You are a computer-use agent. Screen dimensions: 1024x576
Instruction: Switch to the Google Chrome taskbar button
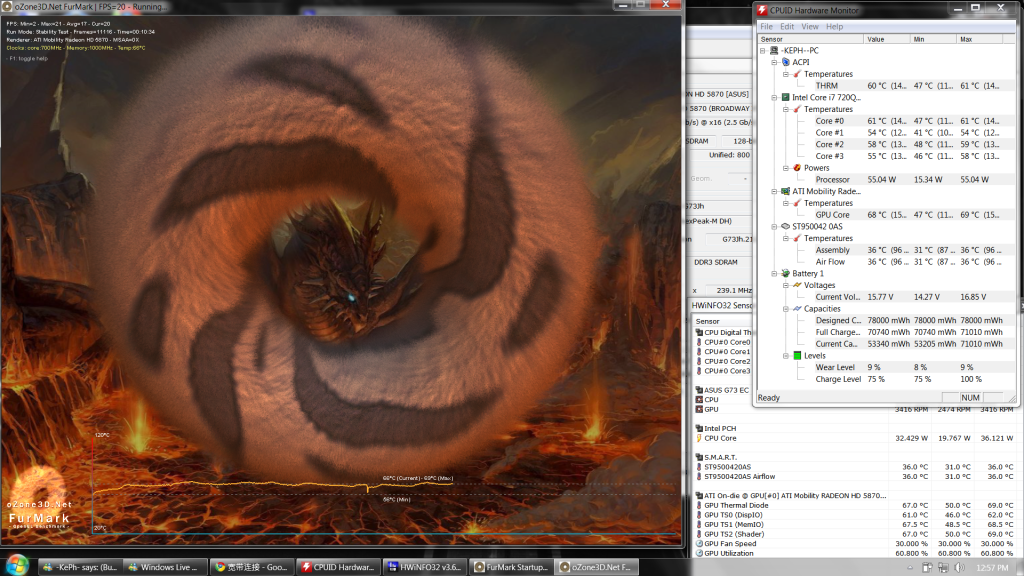tap(251, 567)
